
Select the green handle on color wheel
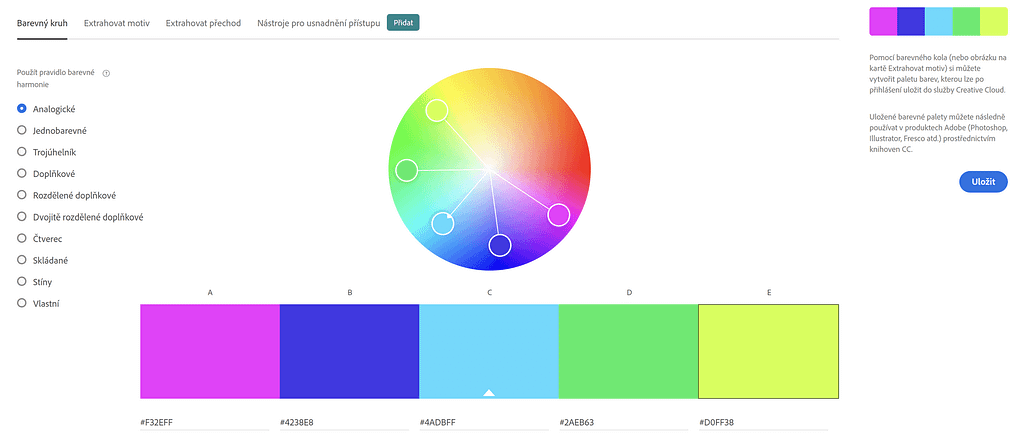tap(406, 170)
